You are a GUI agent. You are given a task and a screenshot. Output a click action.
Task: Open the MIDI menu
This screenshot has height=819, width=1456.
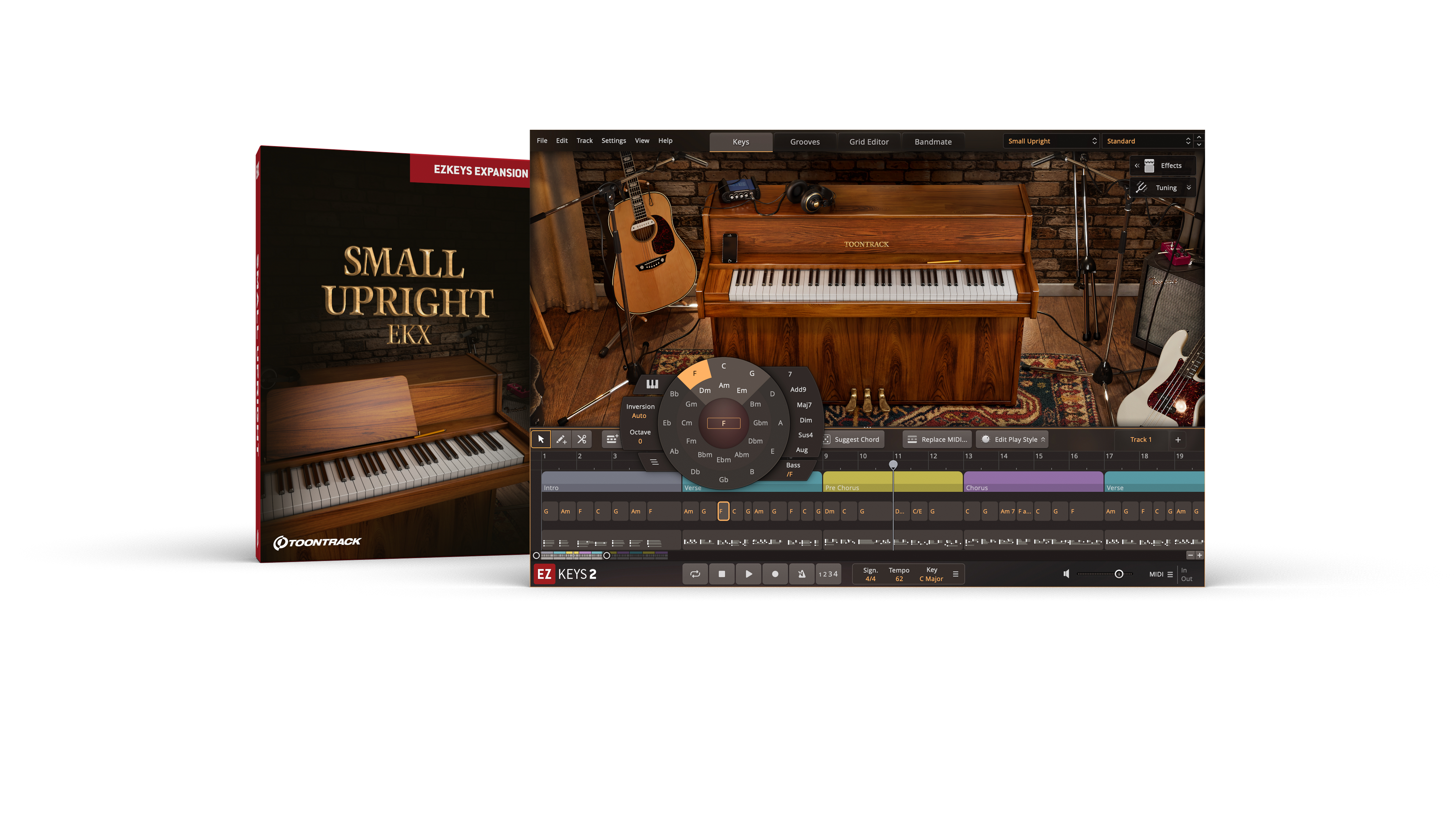point(1161,574)
